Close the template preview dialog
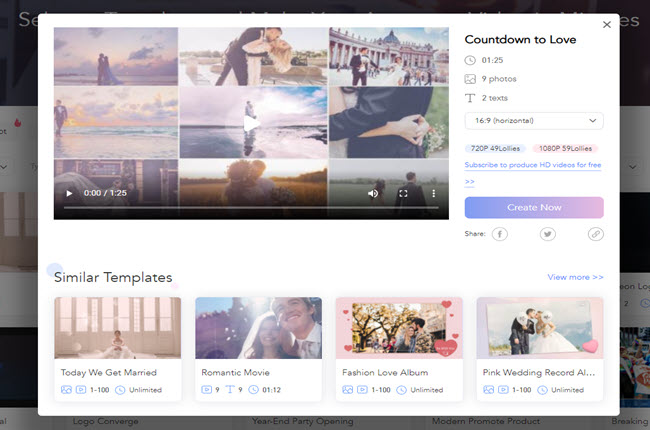This screenshot has width=650, height=430. pos(606,25)
